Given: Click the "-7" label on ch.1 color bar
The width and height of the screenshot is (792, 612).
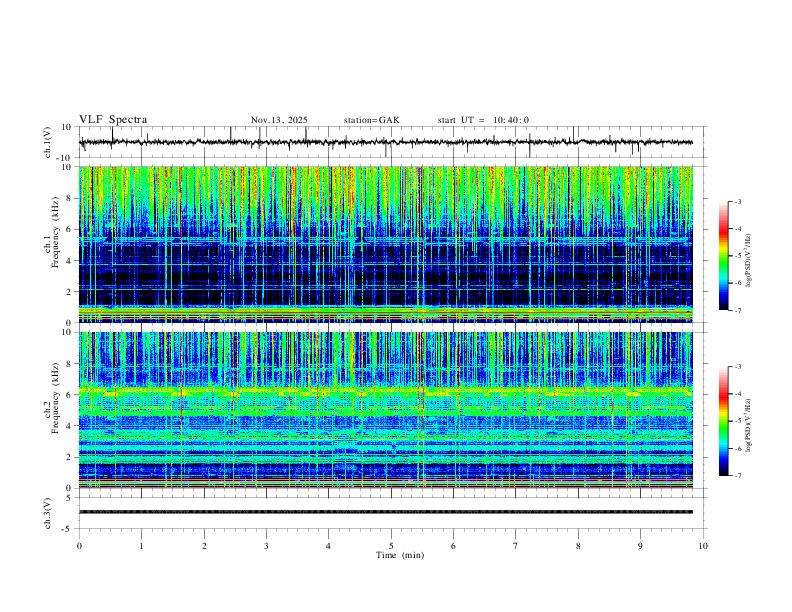Looking at the screenshot, I should (x=738, y=310).
